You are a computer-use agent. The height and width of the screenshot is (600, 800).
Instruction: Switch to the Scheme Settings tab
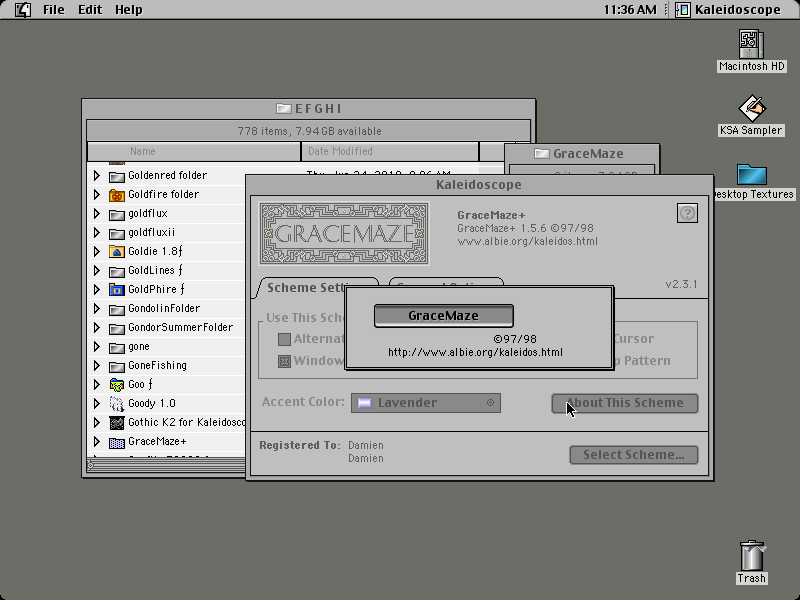pos(306,288)
